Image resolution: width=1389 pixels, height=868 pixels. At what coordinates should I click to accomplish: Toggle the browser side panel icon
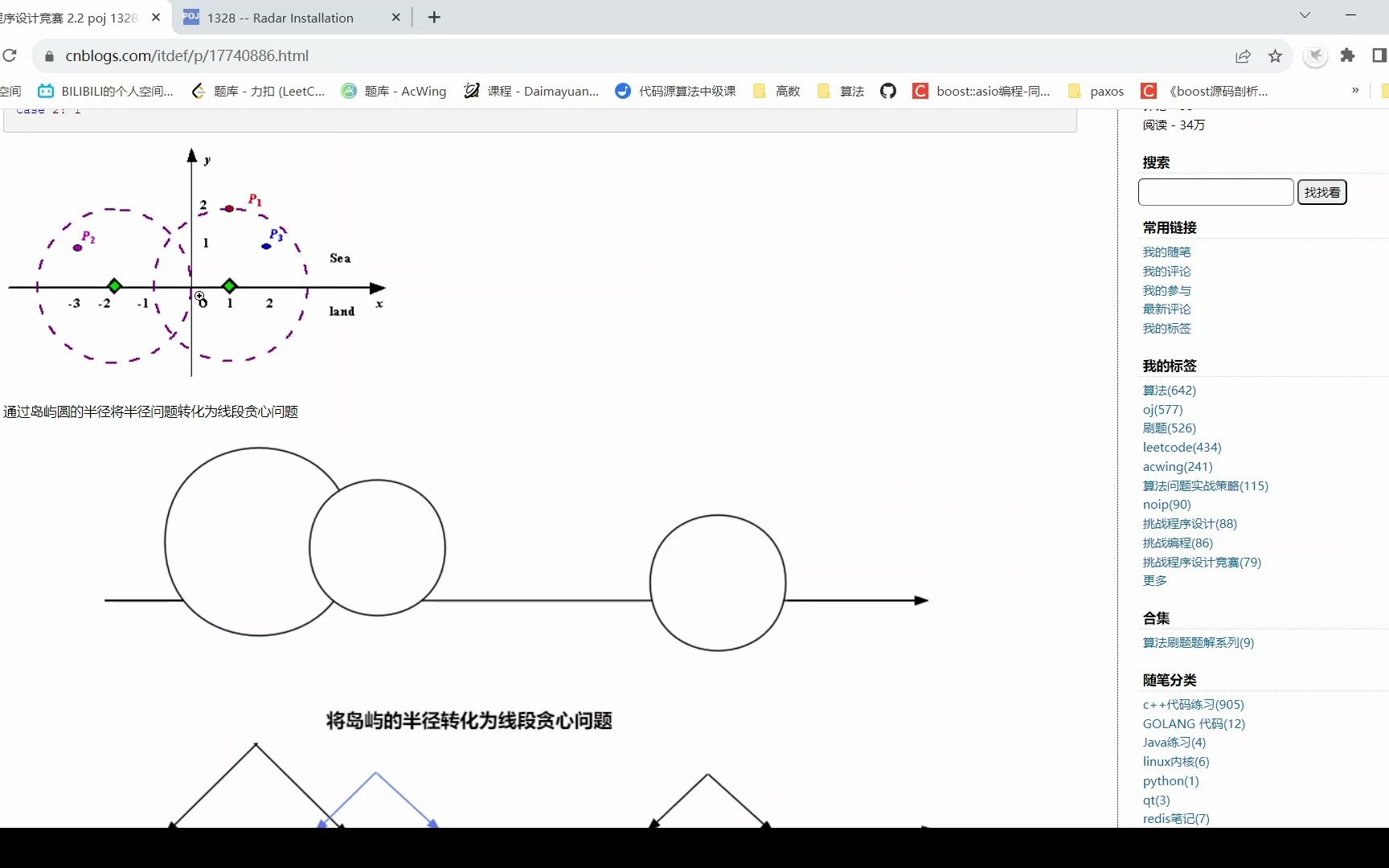coord(1379,55)
